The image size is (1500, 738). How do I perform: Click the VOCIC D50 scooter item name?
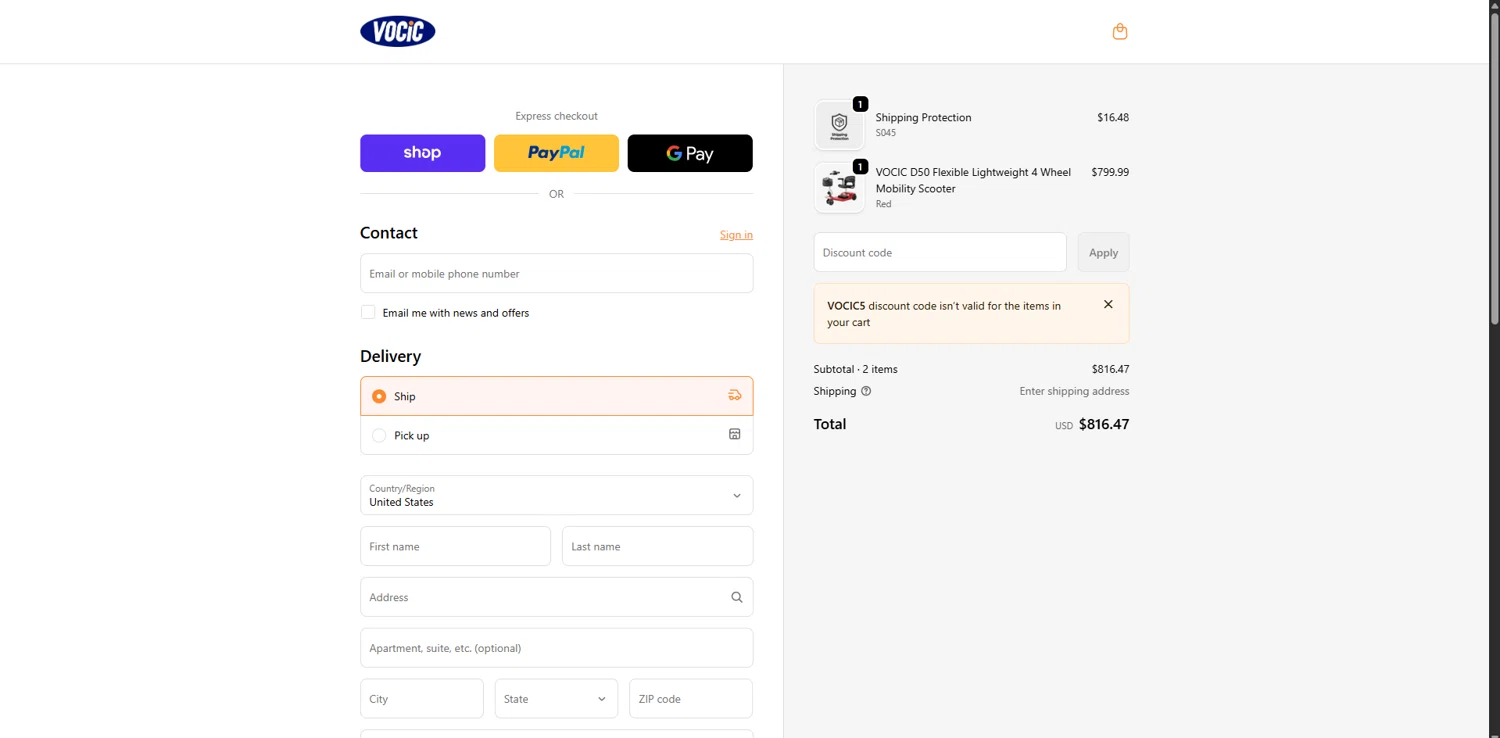pos(973,180)
